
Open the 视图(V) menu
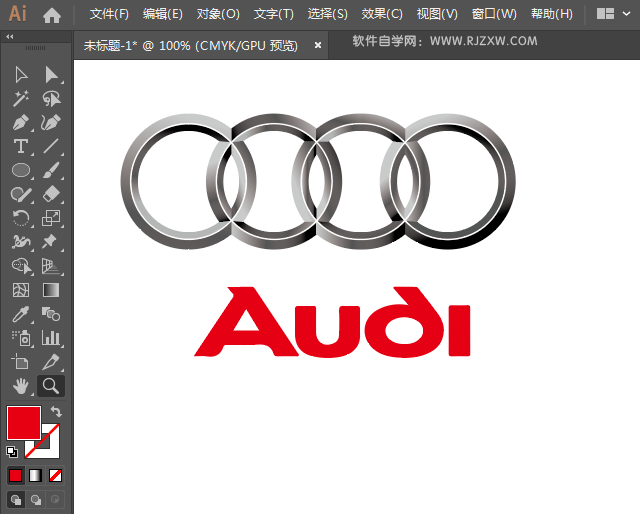tap(437, 14)
